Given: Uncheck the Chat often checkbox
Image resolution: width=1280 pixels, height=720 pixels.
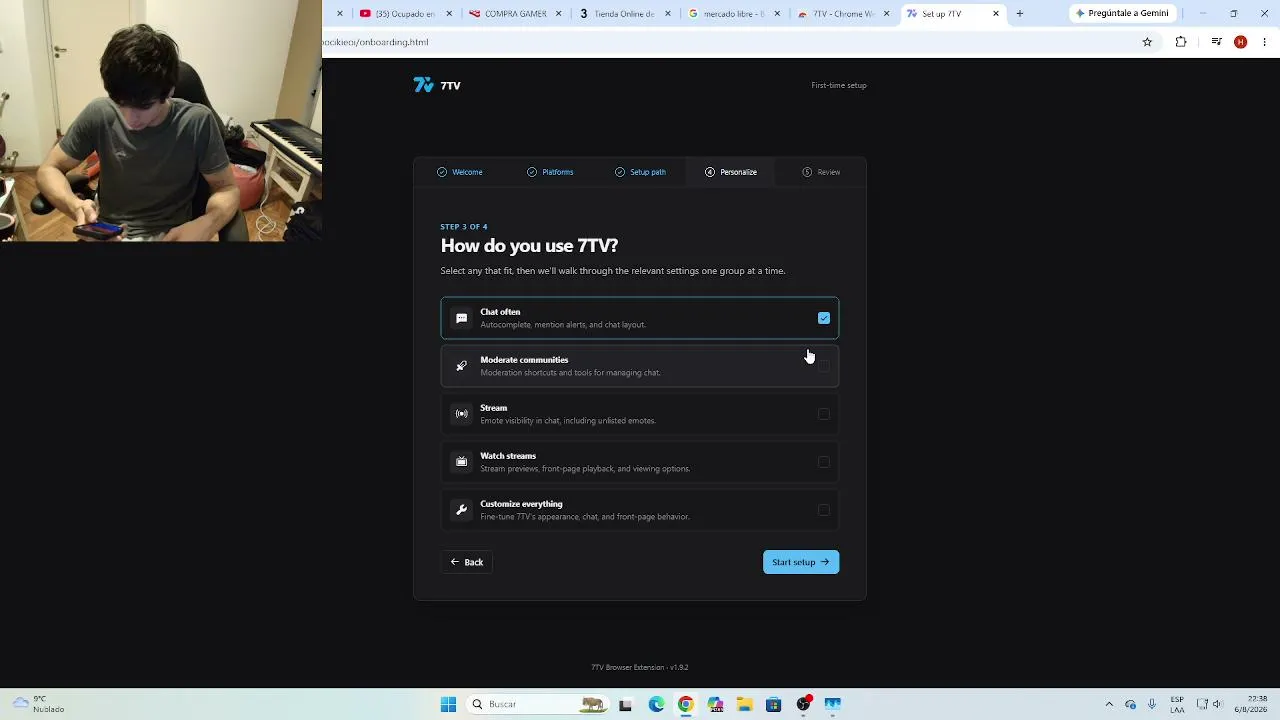Looking at the screenshot, I should pyautogui.click(x=824, y=318).
